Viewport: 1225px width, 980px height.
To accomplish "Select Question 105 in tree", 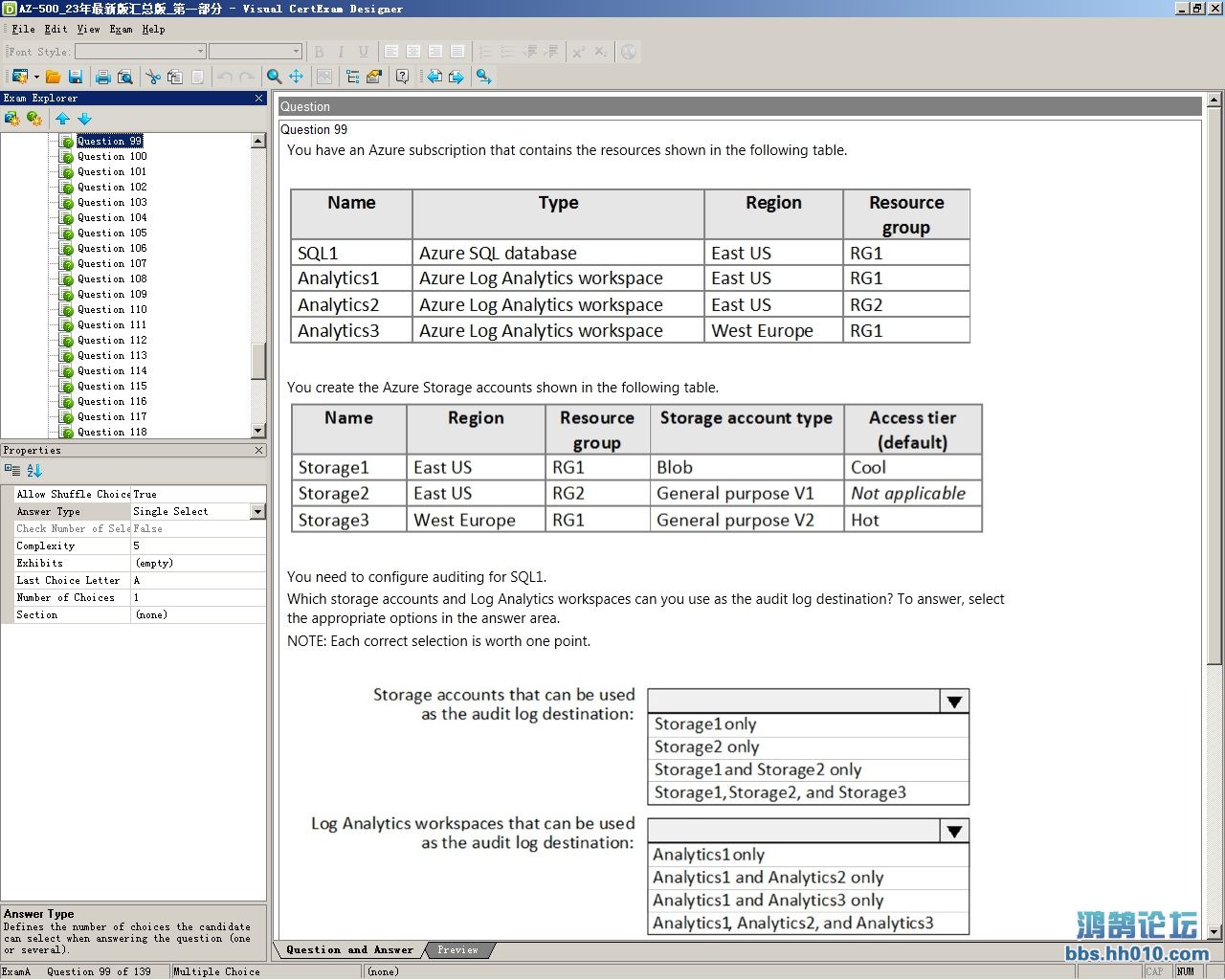I will (112, 234).
